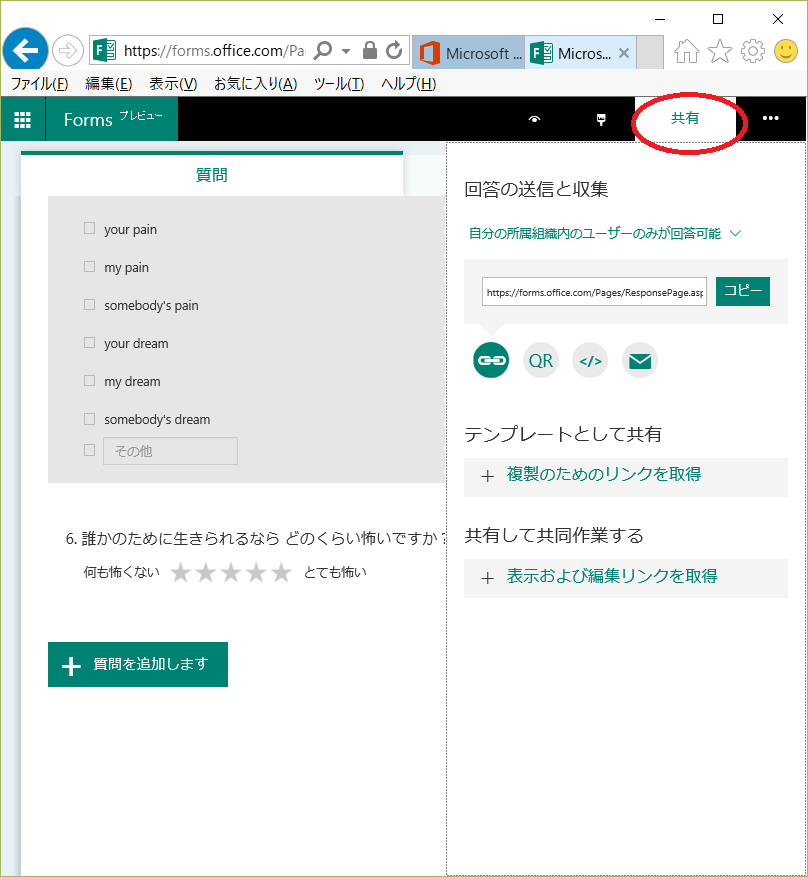Expand '複製のためのリンクを取得' section
The width and height of the screenshot is (808, 877).
point(603,475)
